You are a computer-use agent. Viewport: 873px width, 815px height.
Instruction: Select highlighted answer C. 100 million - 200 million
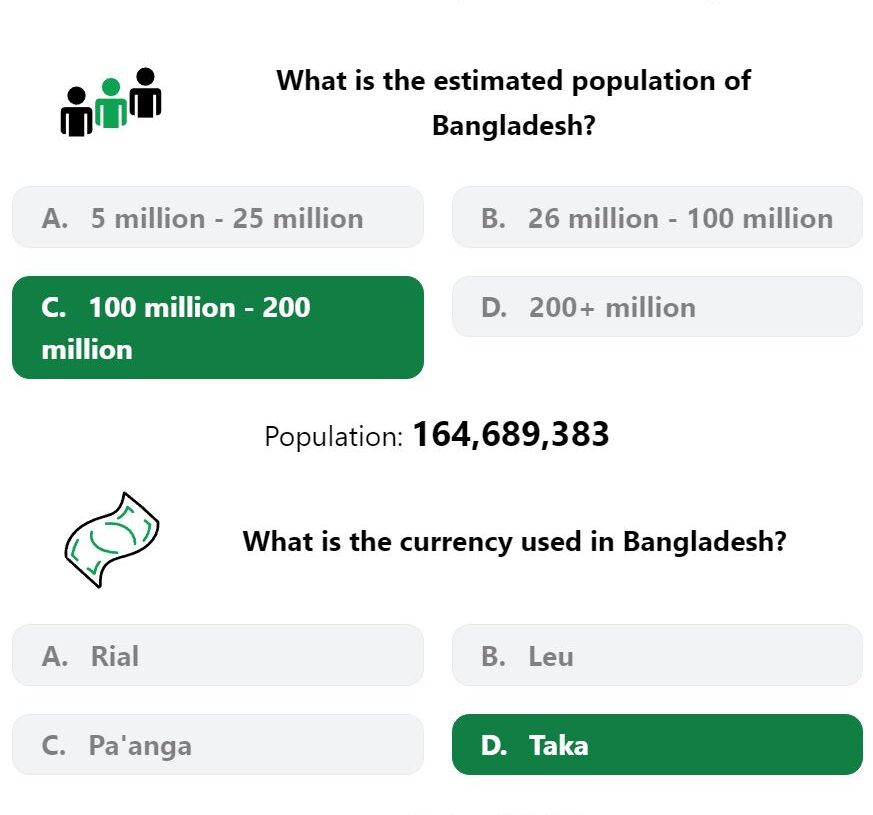pos(218,327)
